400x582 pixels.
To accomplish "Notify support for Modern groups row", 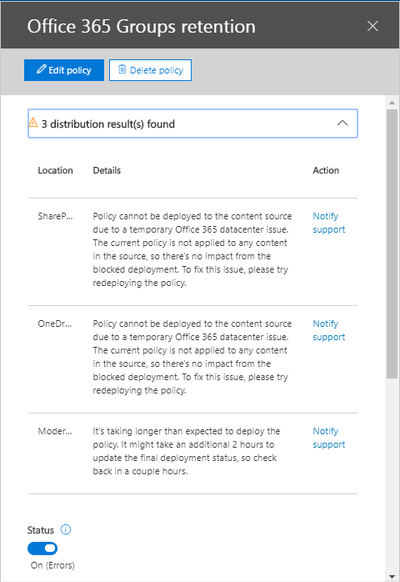I will tap(329, 438).
